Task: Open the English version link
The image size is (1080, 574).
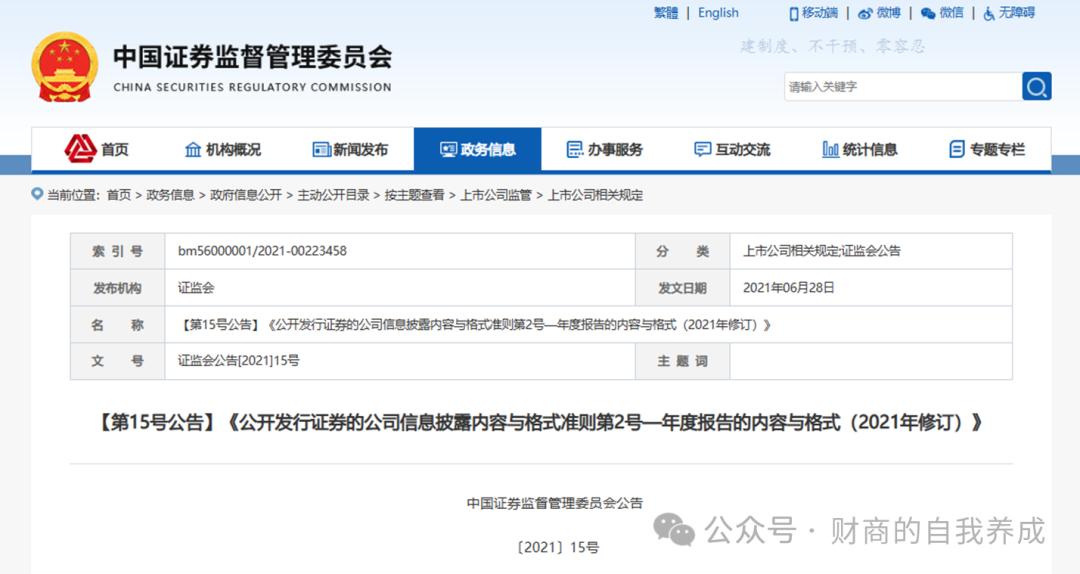Action: [718, 12]
